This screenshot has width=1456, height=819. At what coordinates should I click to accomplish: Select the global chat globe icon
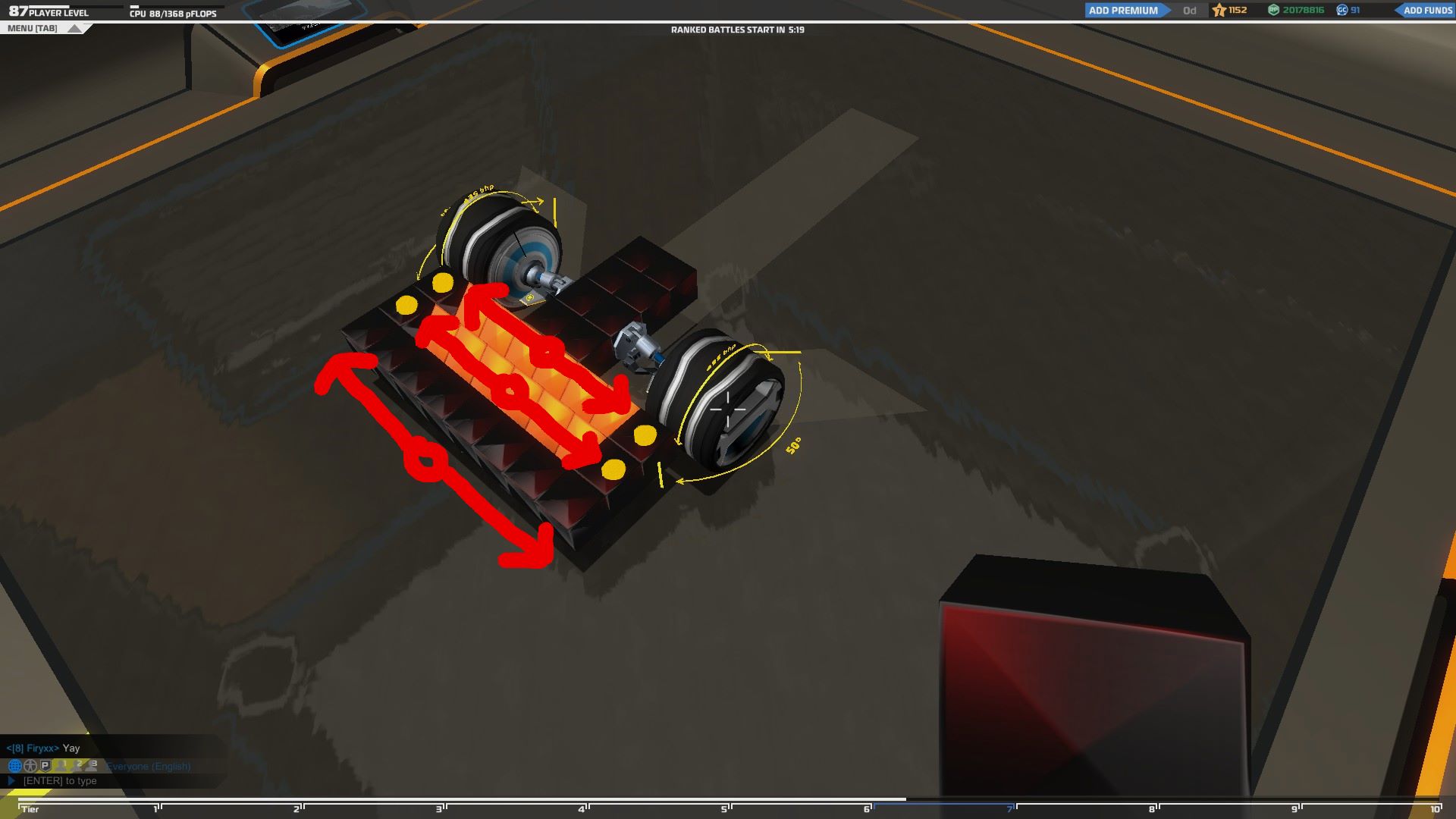14,766
